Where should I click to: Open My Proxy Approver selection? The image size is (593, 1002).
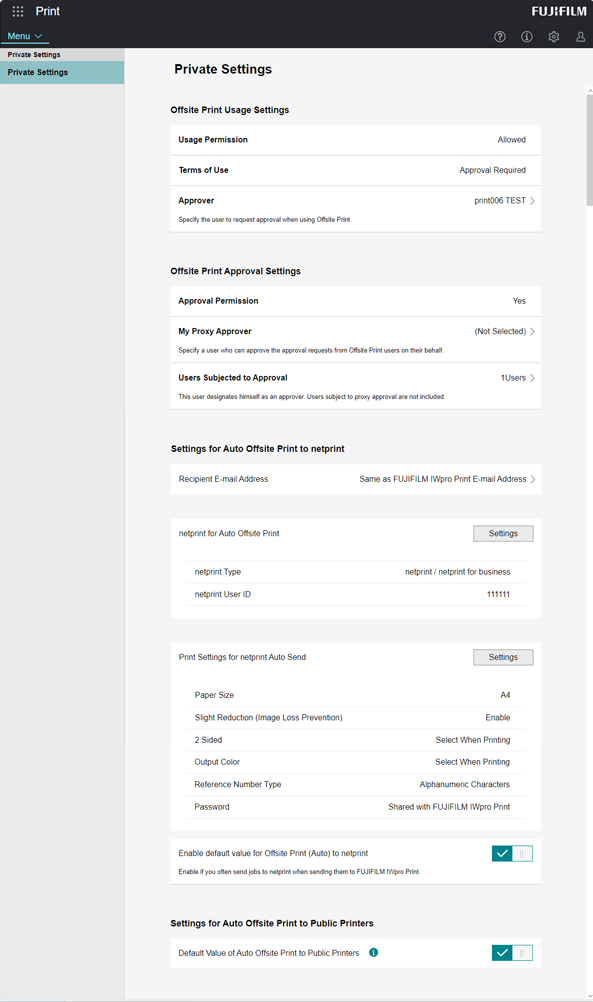[x=355, y=340]
